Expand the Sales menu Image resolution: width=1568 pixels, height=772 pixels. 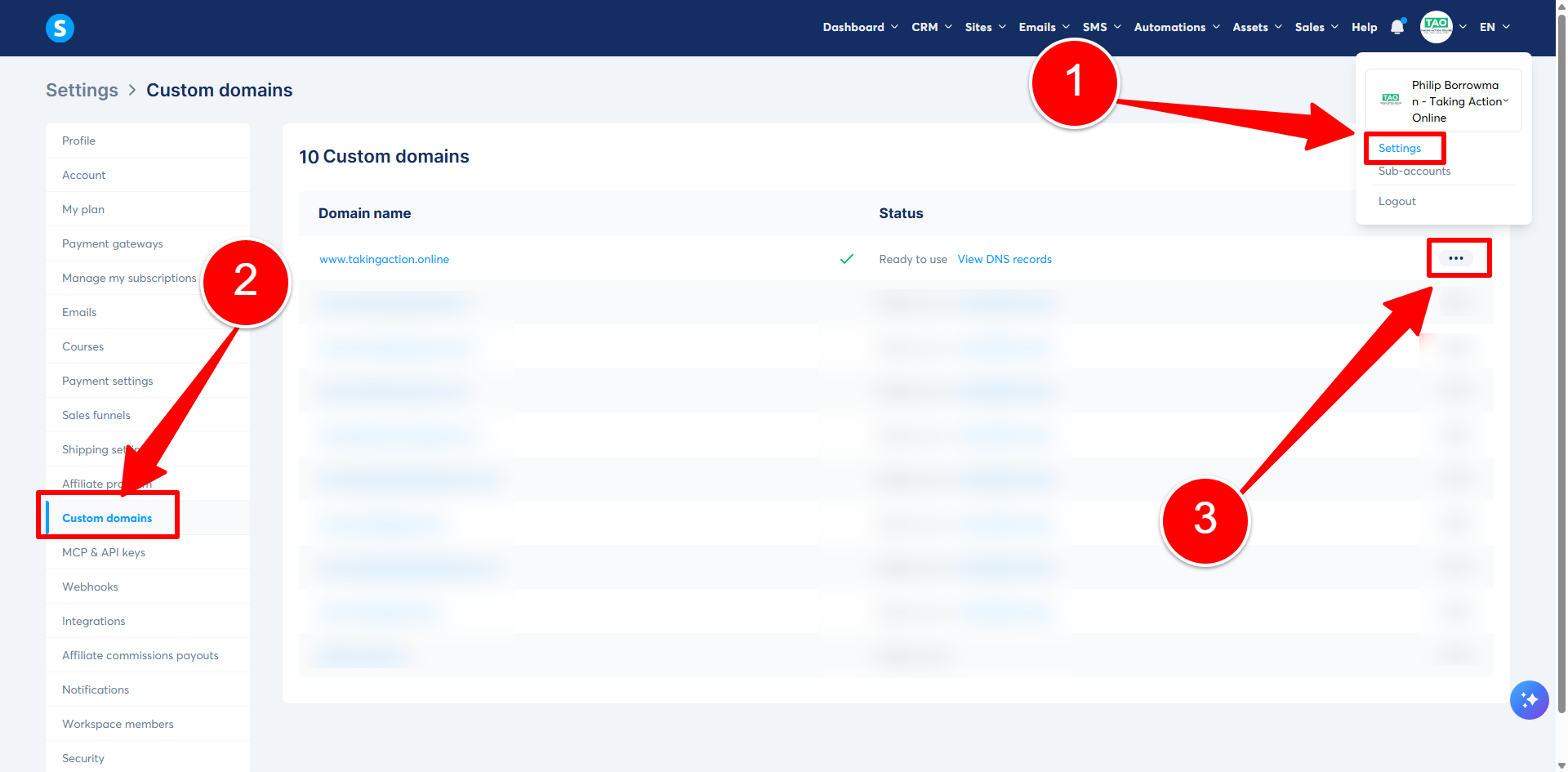click(1316, 27)
